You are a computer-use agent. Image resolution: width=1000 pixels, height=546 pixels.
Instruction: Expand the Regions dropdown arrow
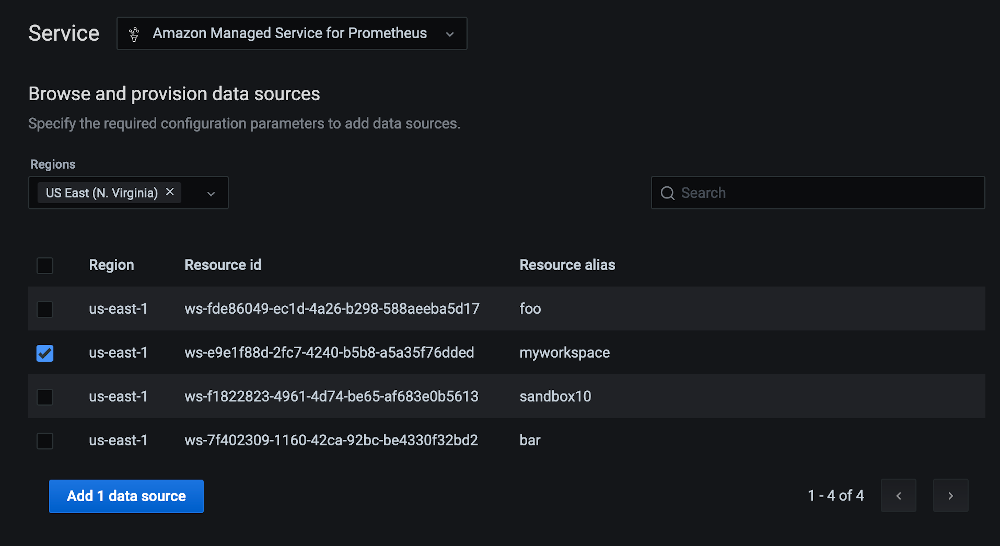click(211, 193)
